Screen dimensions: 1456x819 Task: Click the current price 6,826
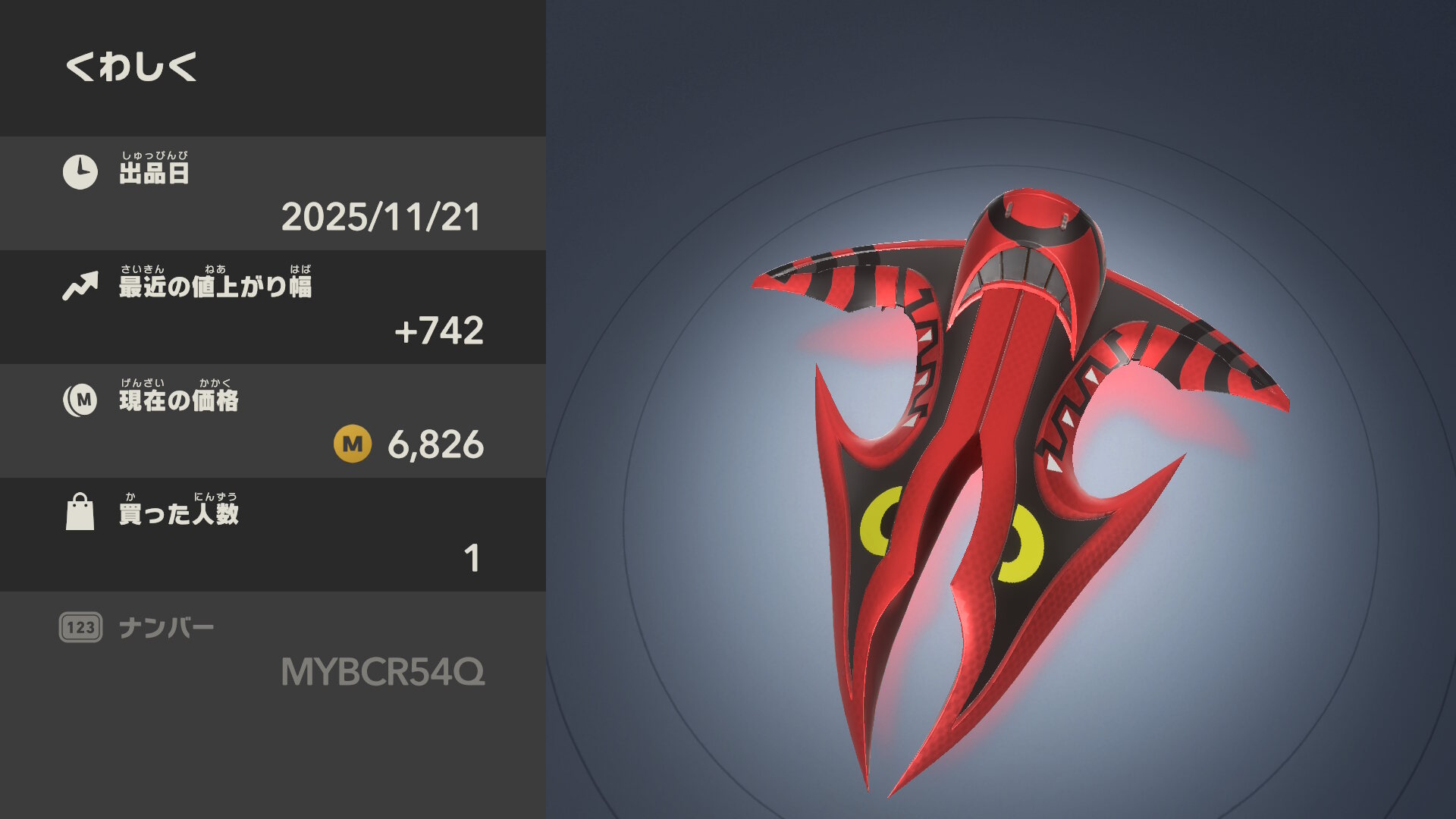435,444
